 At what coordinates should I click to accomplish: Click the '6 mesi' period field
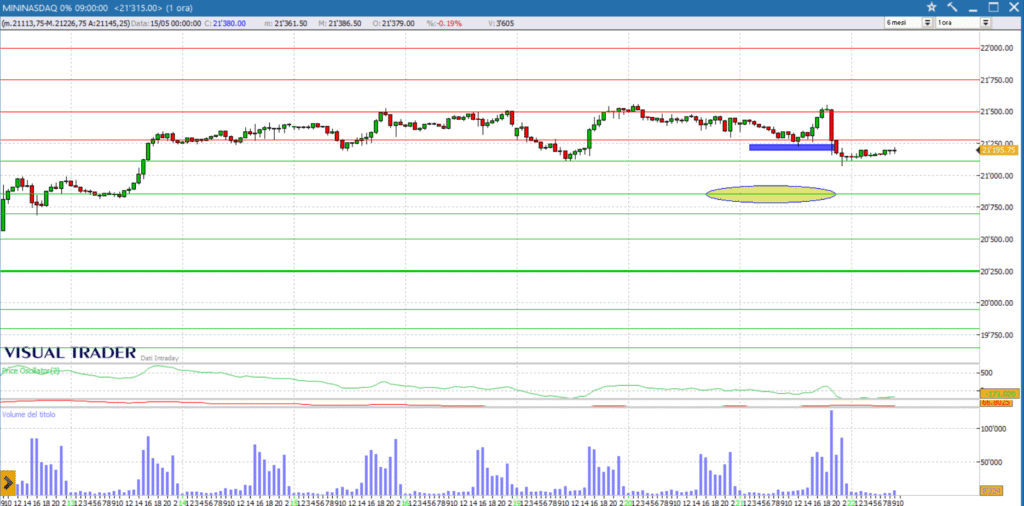click(903, 23)
